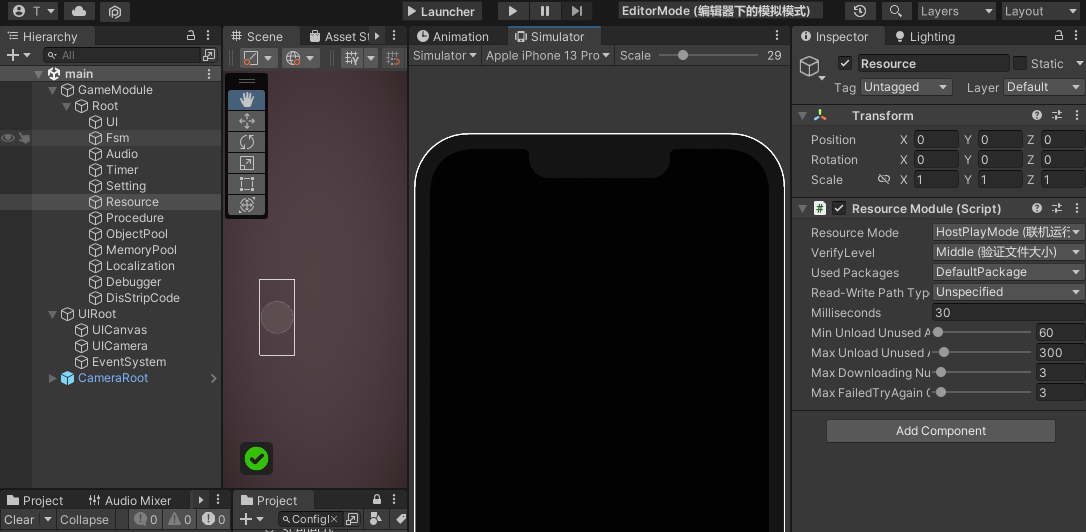1086x532 pixels.
Task: Open the Apple iPhone 13 Pro dropdown
Action: tap(548, 55)
